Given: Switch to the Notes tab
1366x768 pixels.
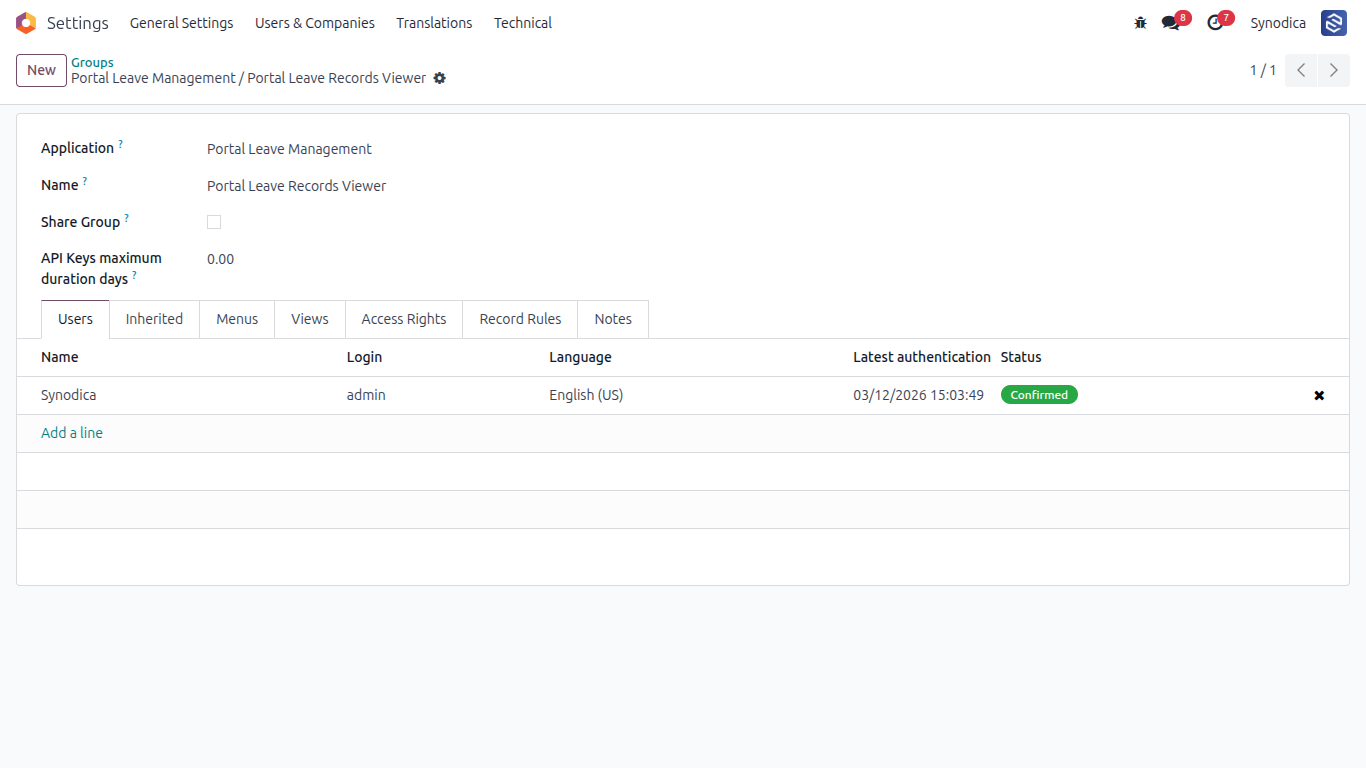Looking at the screenshot, I should click(613, 319).
